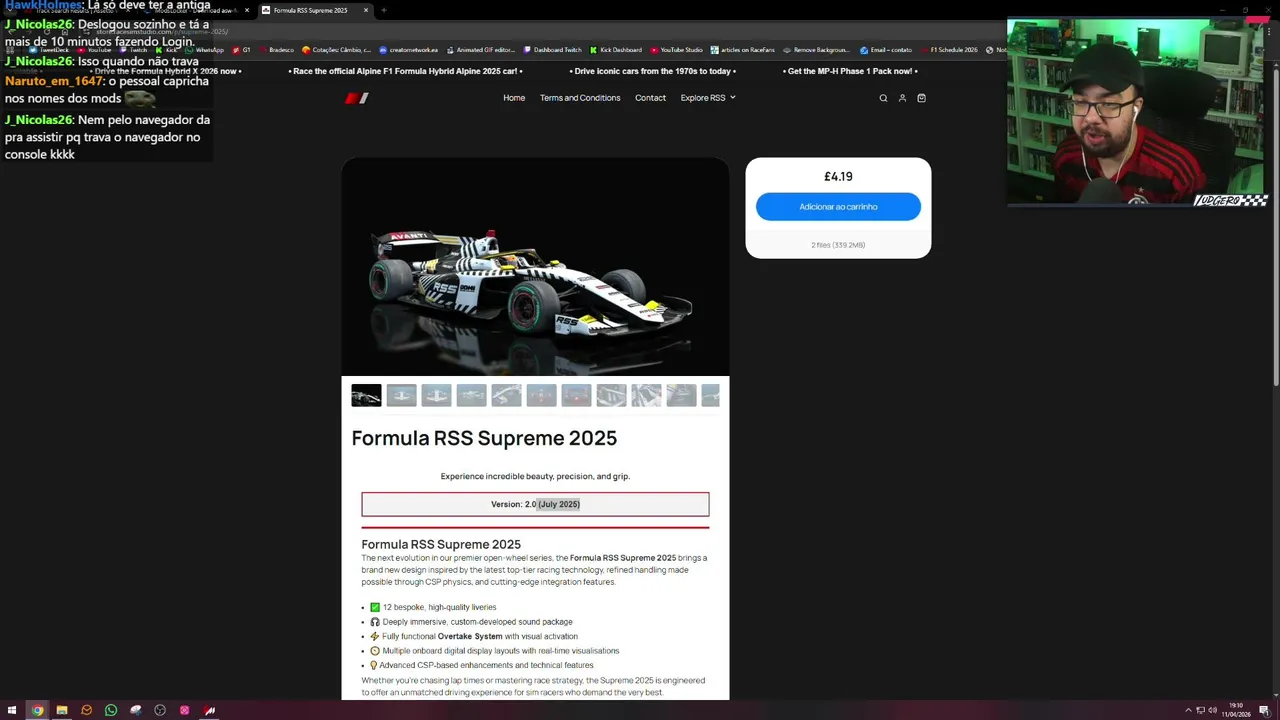Open WhatsApp from the taskbar
This screenshot has width=1280, height=720.
(x=111, y=710)
